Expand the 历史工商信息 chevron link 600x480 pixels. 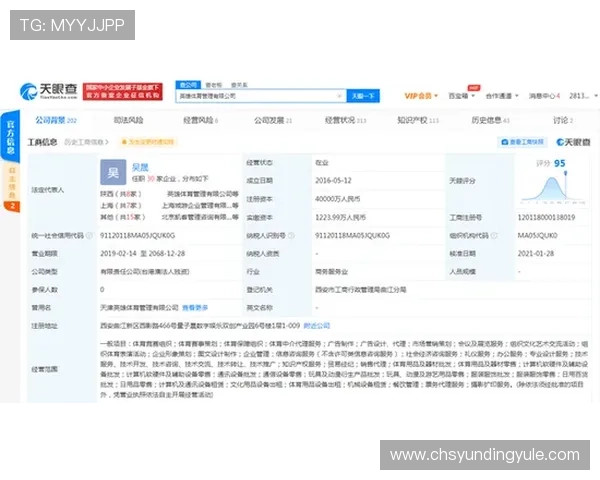(x=86, y=142)
